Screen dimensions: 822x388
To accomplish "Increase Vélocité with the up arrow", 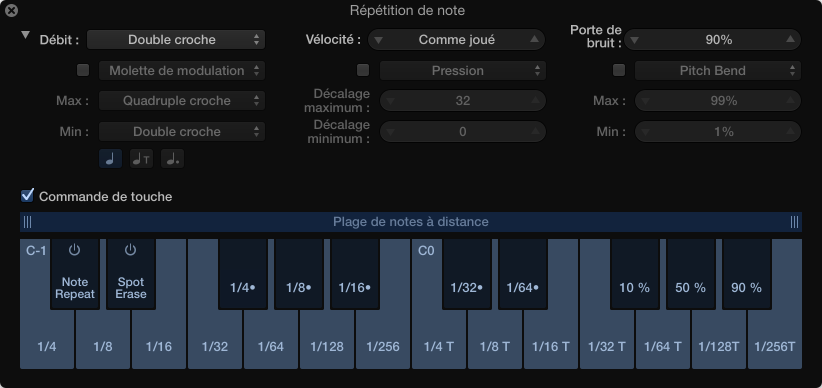I will (x=534, y=40).
